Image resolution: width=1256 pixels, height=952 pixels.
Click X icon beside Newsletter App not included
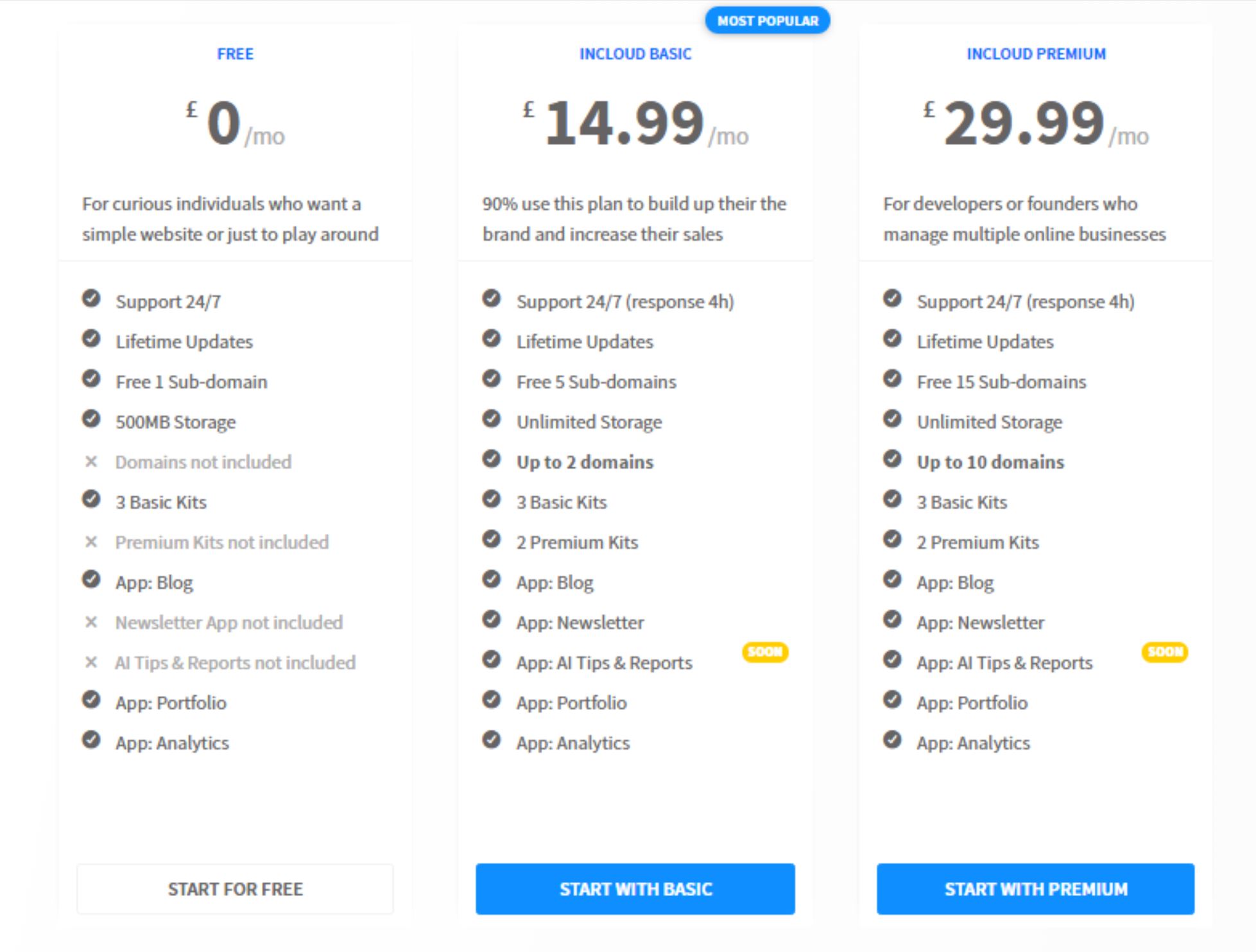click(91, 622)
